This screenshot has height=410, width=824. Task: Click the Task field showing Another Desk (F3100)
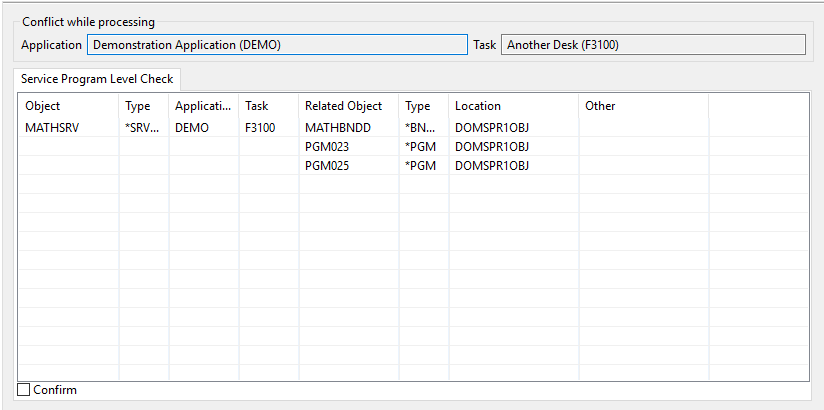click(x=653, y=45)
